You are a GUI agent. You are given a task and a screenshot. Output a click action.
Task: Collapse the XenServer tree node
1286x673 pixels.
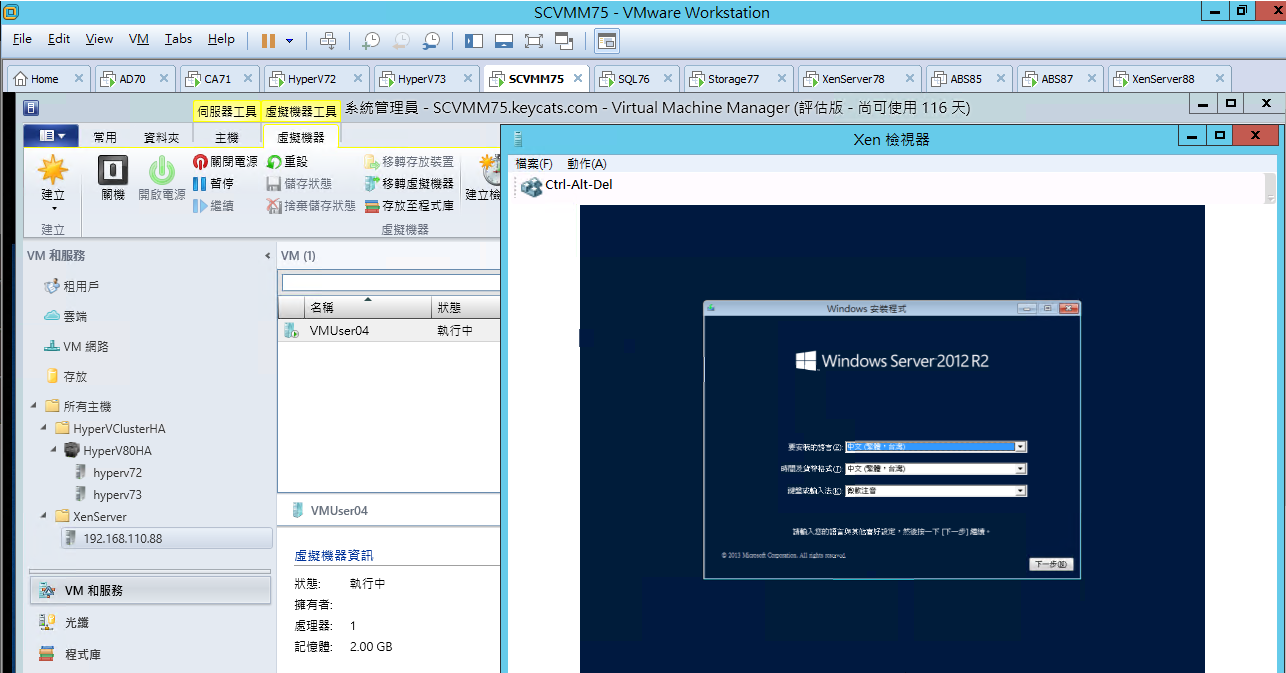pyautogui.click(x=45, y=516)
